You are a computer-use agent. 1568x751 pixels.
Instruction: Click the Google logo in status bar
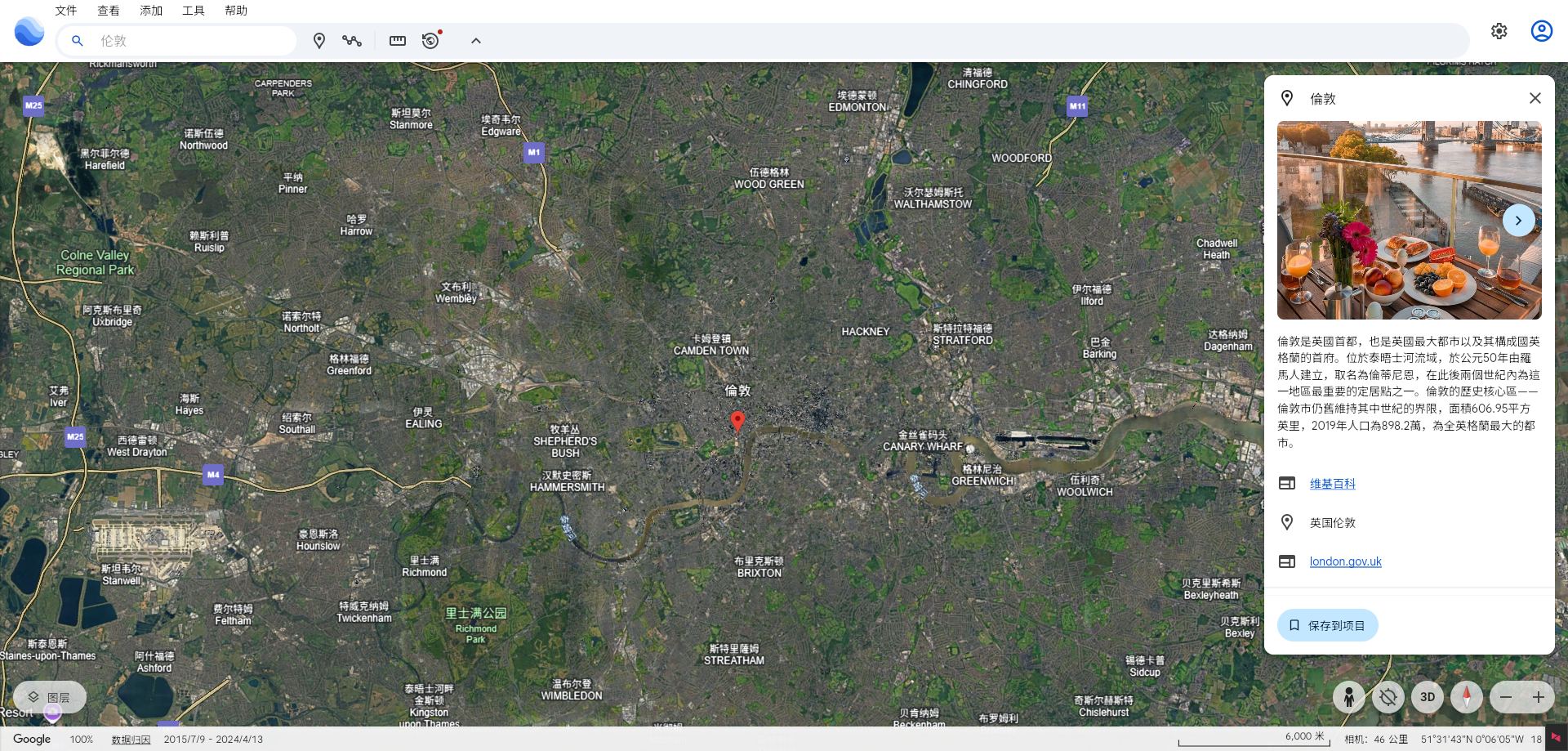click(32, 740)
